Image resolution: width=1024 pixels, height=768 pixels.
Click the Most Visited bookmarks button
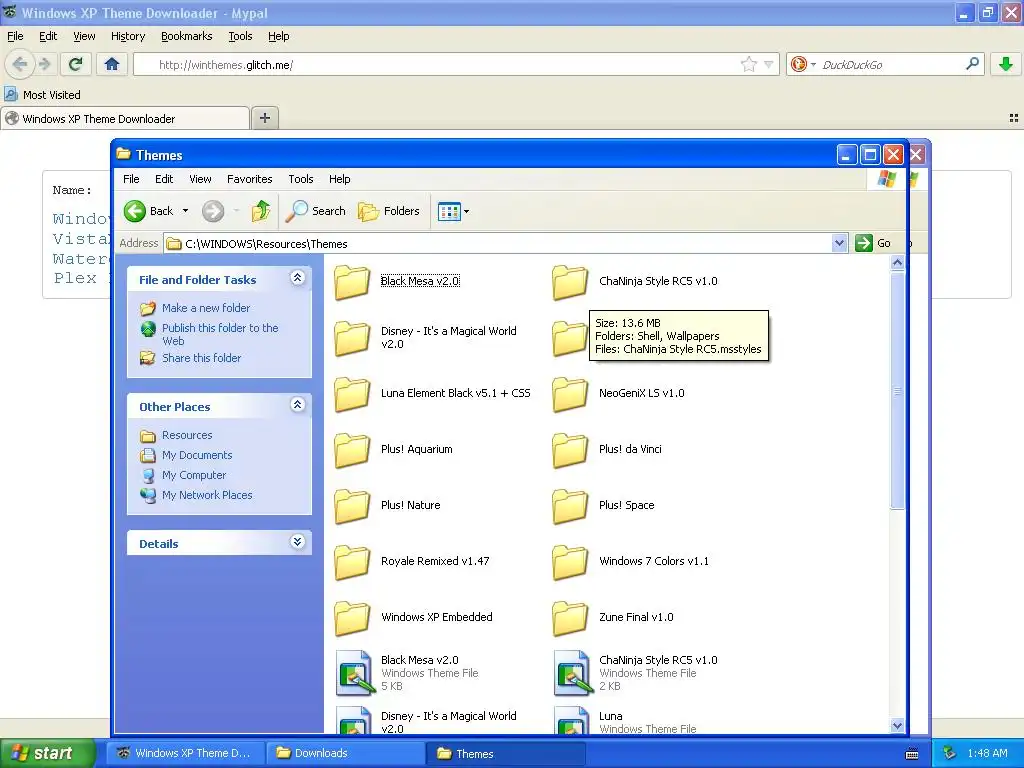(42, 95)
